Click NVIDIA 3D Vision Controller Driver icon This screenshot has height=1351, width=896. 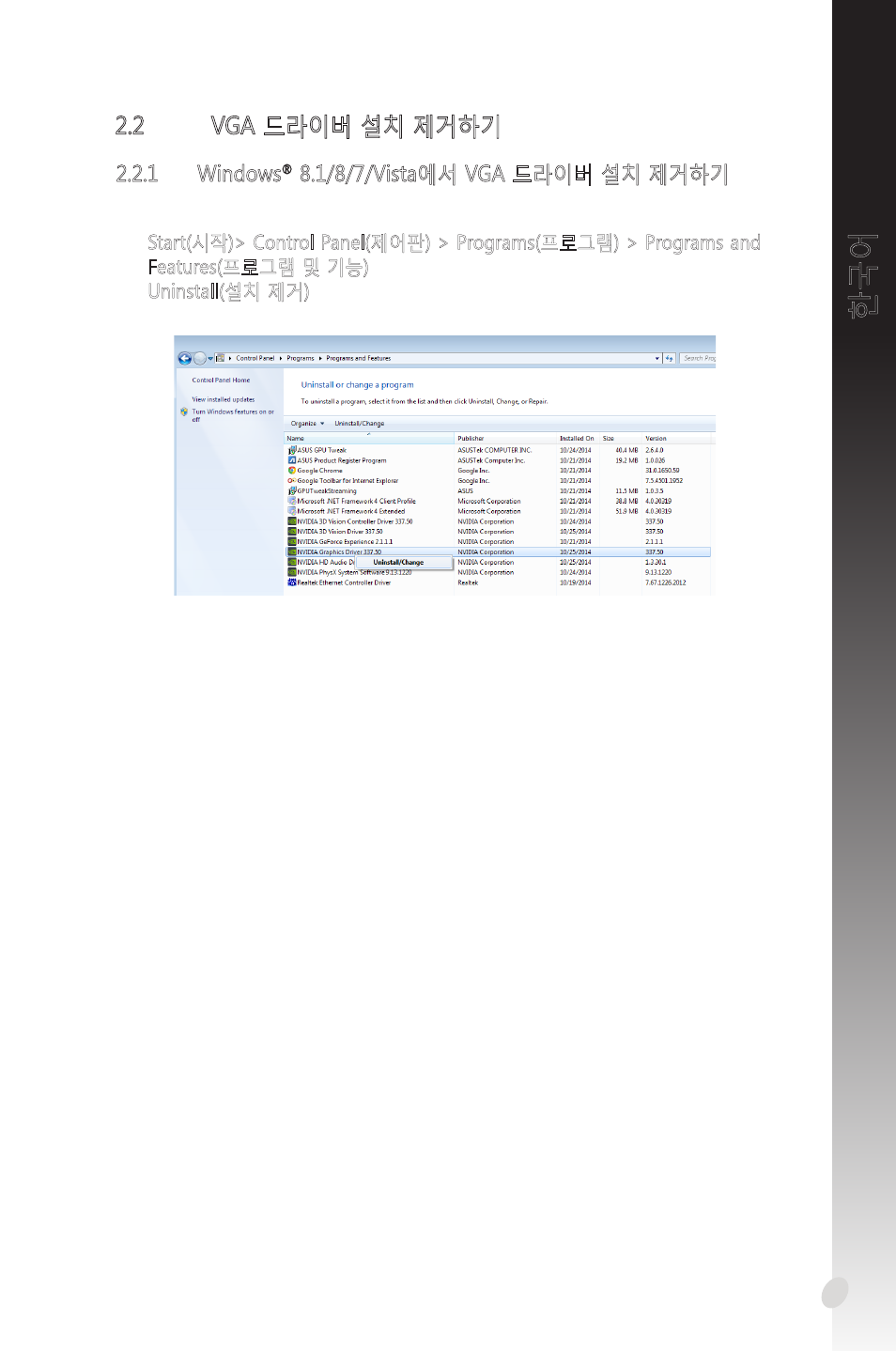point(292,521)
